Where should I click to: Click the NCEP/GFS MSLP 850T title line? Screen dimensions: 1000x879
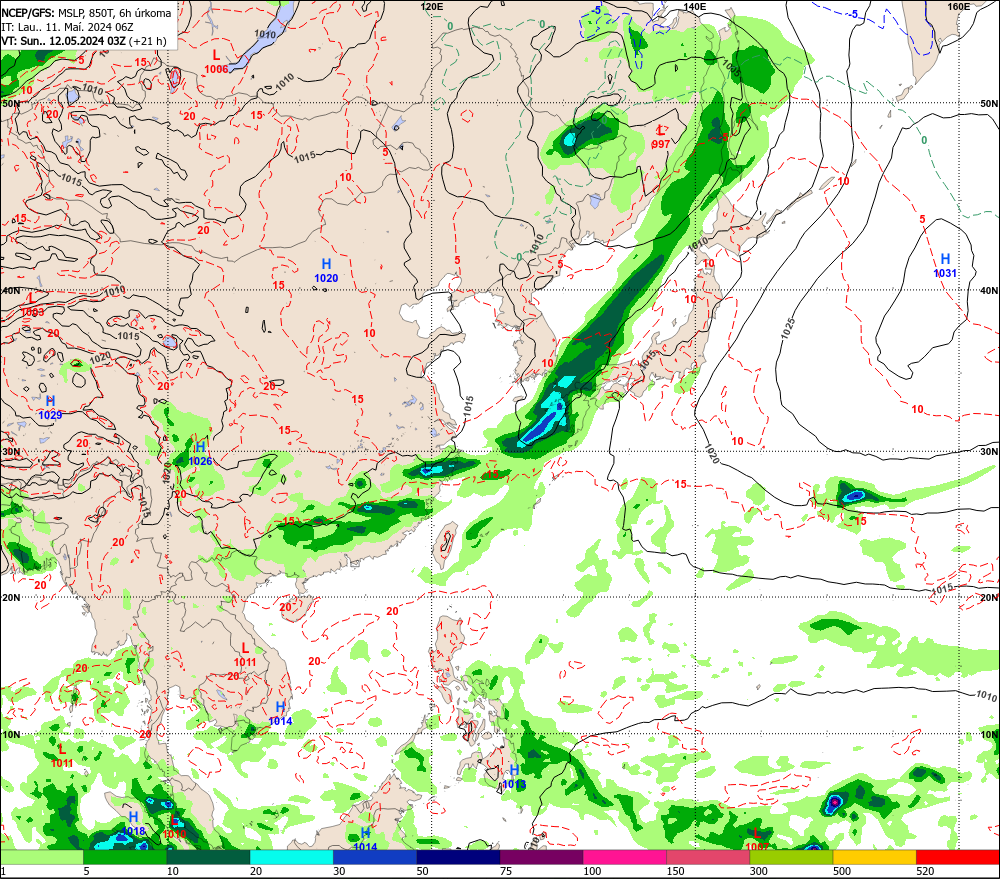[86, 13]
